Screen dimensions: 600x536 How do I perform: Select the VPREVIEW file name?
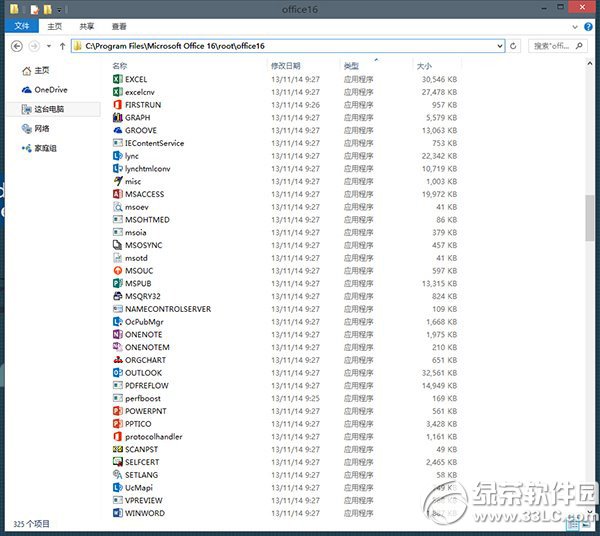coord(143,500)
